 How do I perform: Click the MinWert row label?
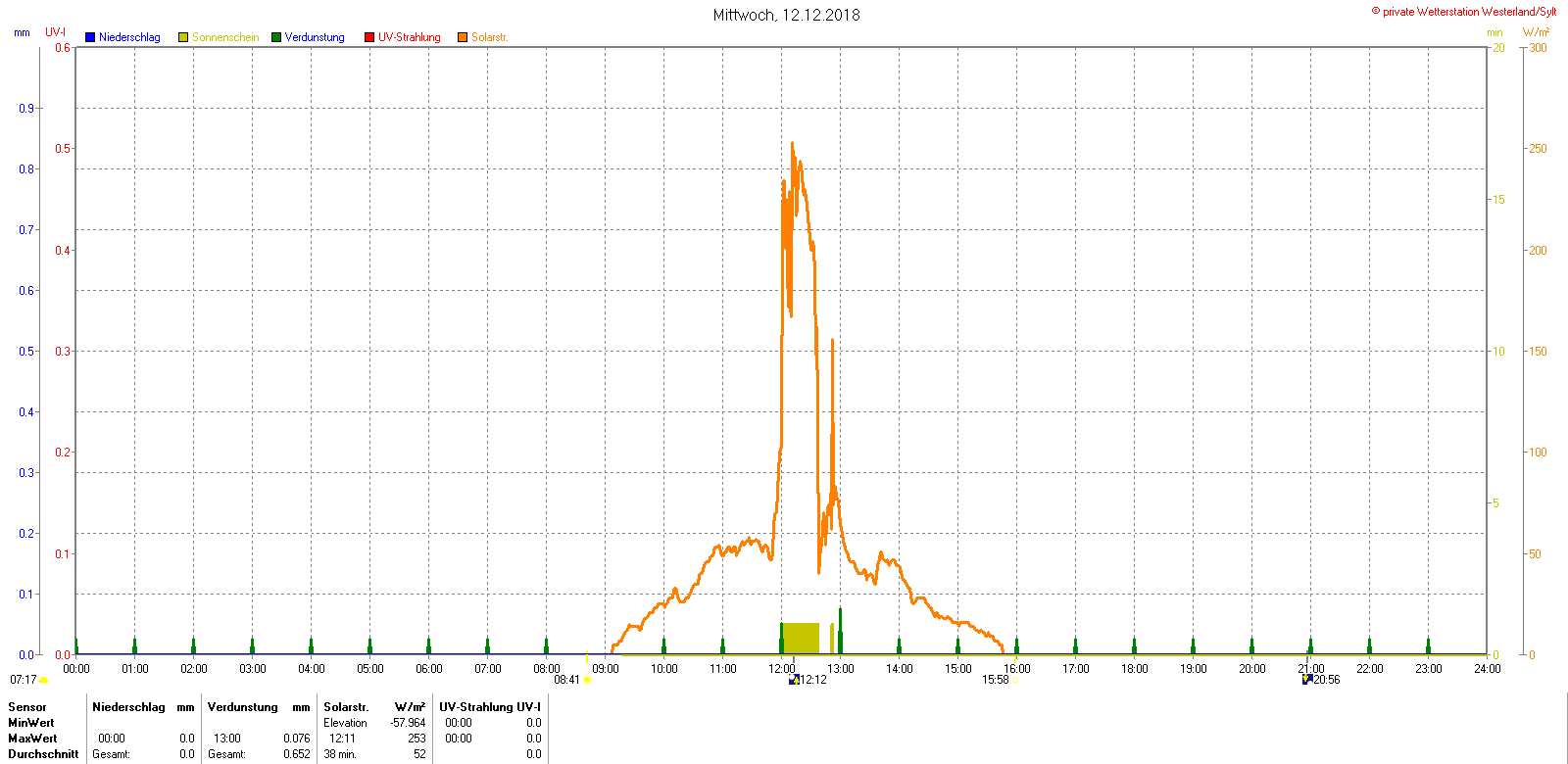31,723
